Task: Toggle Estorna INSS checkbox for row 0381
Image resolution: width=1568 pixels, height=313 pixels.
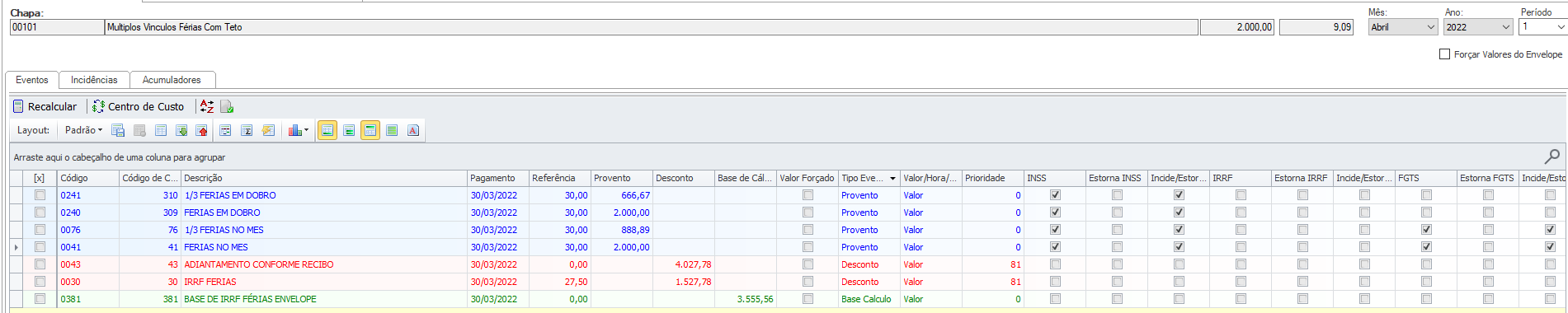Action: tap(1117, 299)
